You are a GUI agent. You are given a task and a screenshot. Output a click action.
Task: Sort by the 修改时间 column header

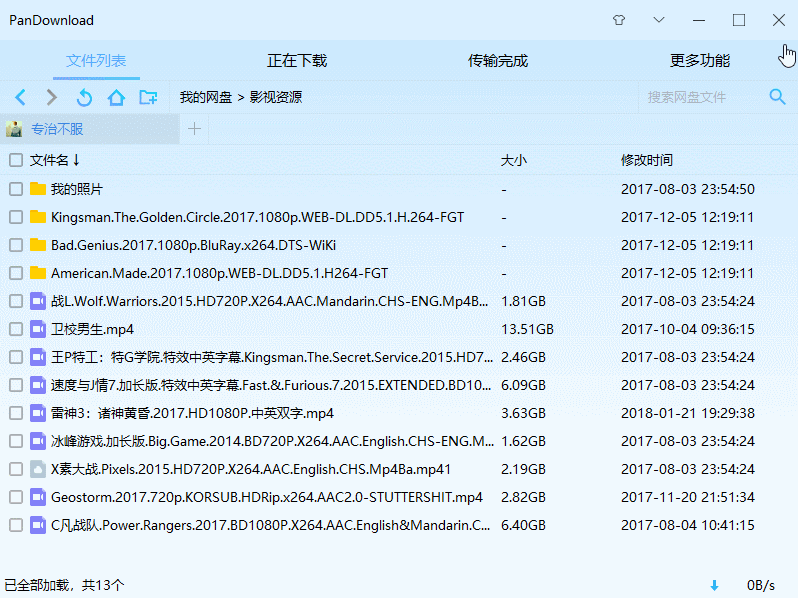pos(647,160)
